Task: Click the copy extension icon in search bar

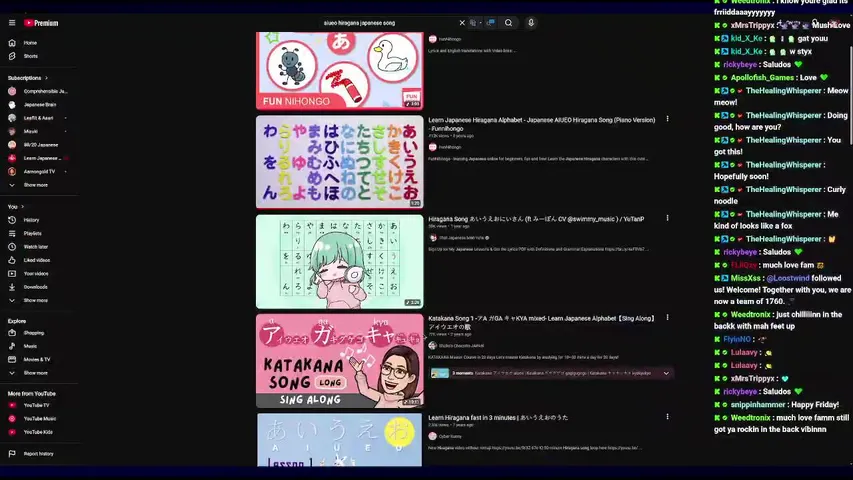Action: (x=473, y=23)
